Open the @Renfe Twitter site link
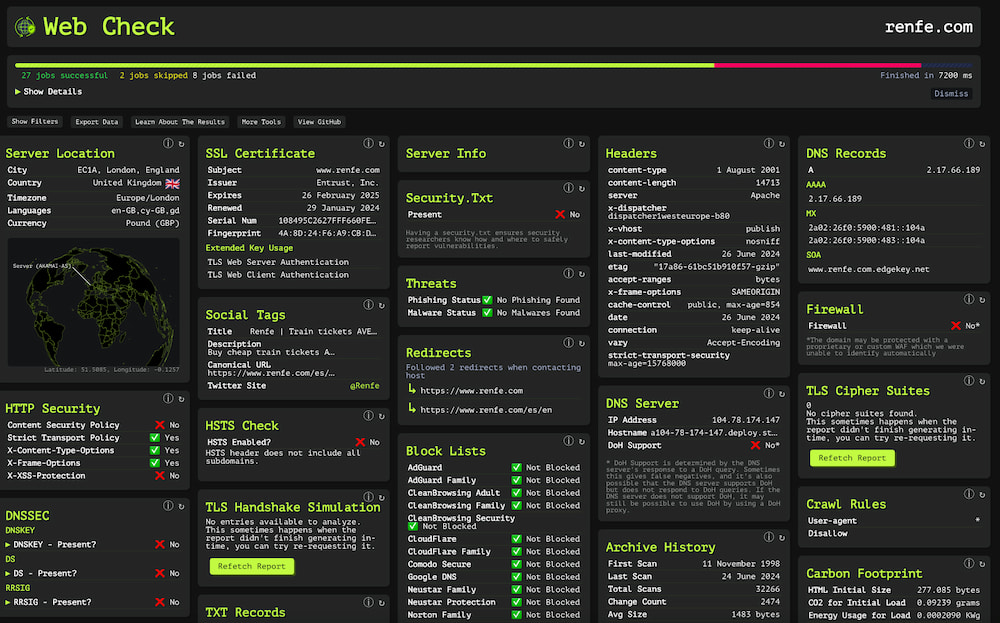1000x623 pixels. 364,386
